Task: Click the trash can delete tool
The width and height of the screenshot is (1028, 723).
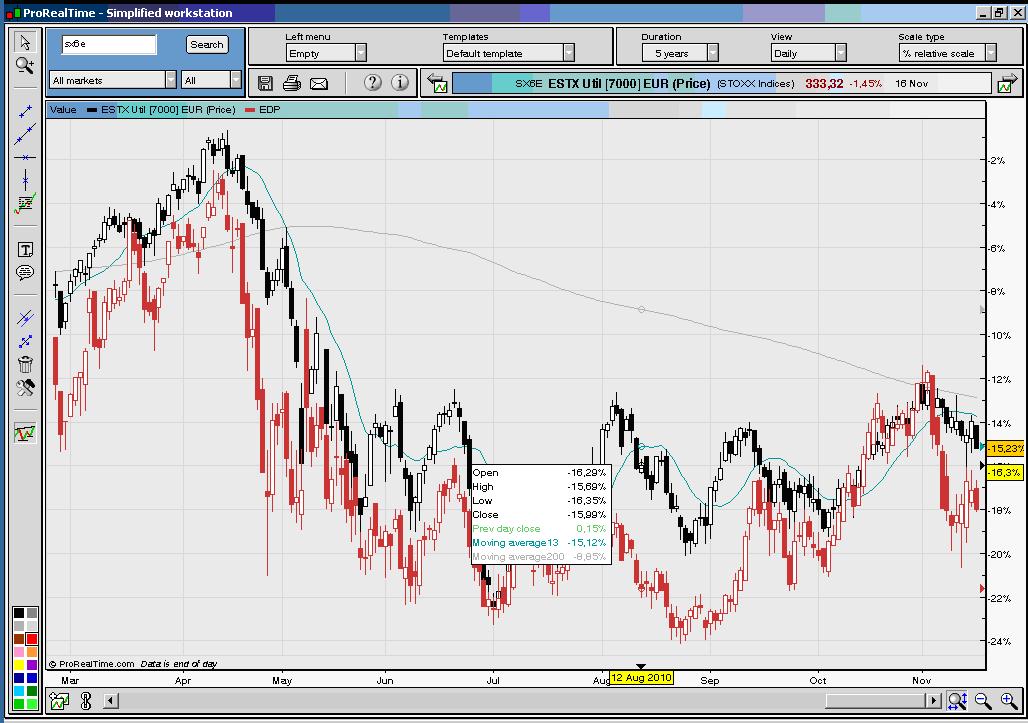Action: (25, 364)
